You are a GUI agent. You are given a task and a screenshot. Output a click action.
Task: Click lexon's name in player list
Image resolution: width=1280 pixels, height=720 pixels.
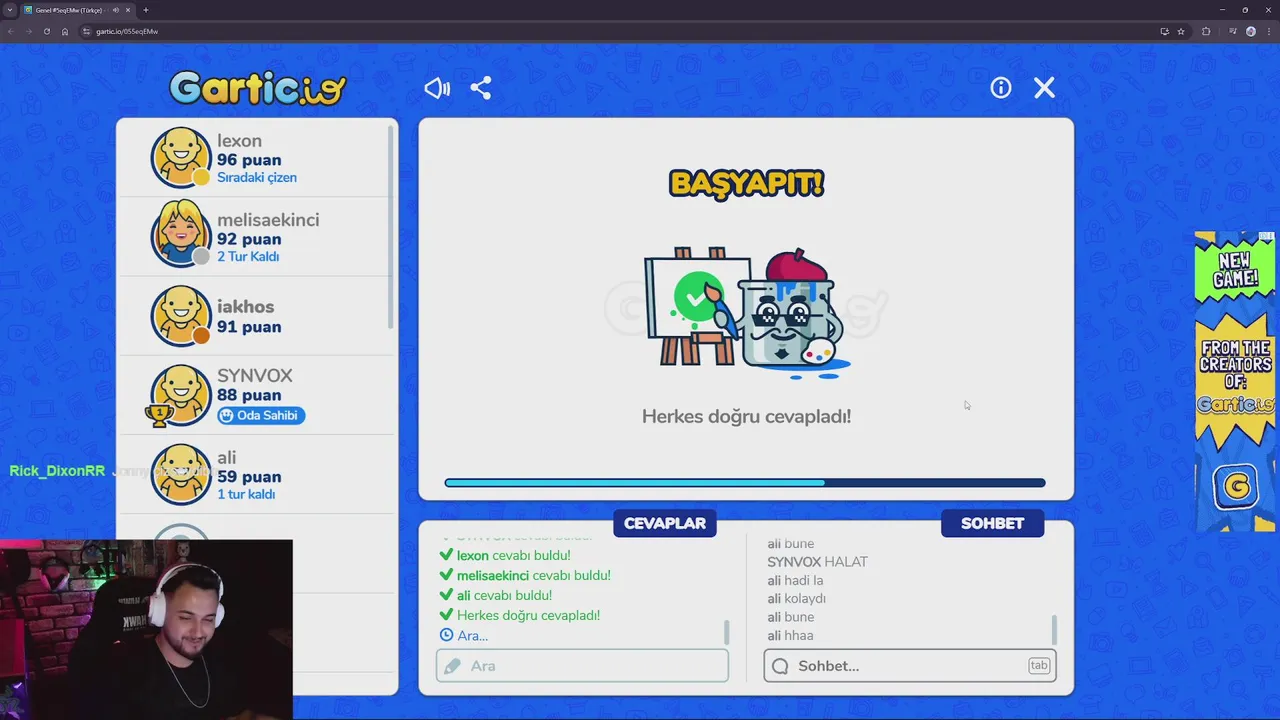(x=239, y=141)
